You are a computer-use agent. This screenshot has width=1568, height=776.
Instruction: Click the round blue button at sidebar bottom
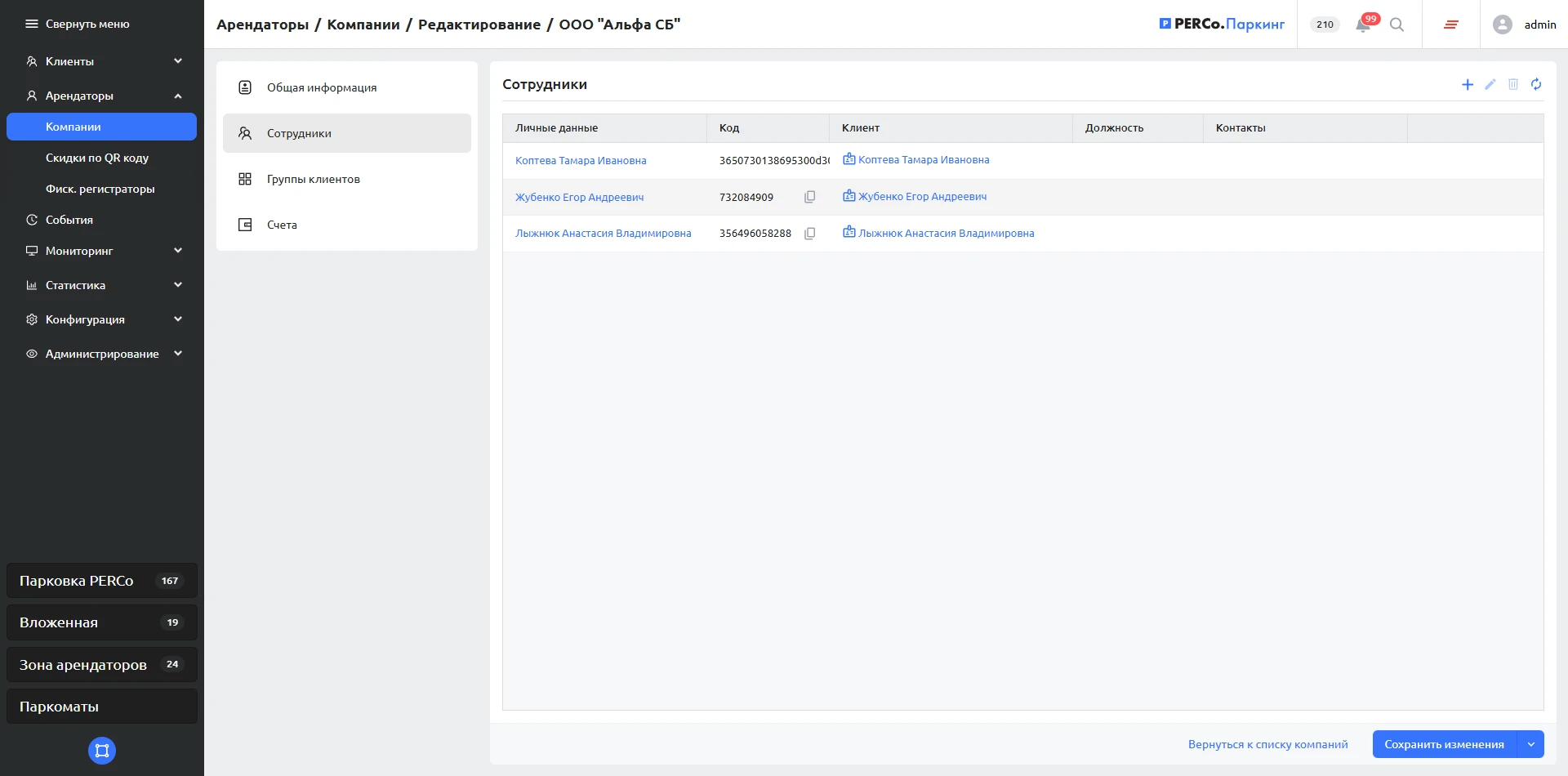click(x=102, y=751)
